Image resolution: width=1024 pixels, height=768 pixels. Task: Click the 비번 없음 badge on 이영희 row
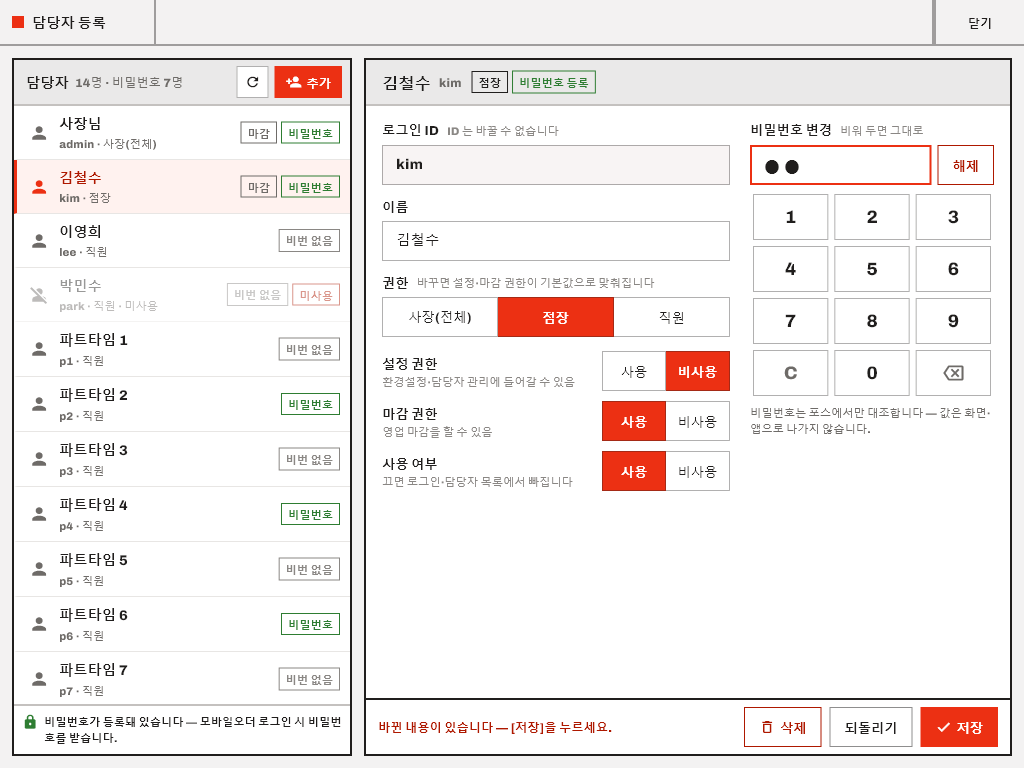click(x=310, y=241)
